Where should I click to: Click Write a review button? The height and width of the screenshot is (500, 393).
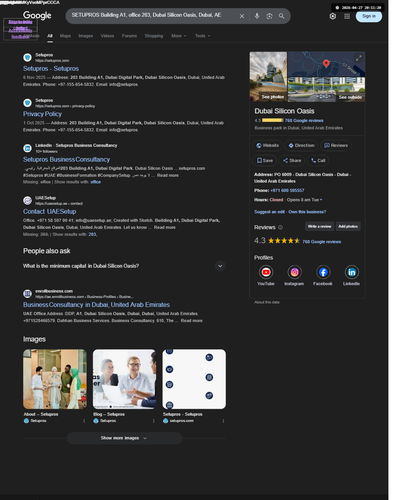pyautogui.click(x=319, y=227)
